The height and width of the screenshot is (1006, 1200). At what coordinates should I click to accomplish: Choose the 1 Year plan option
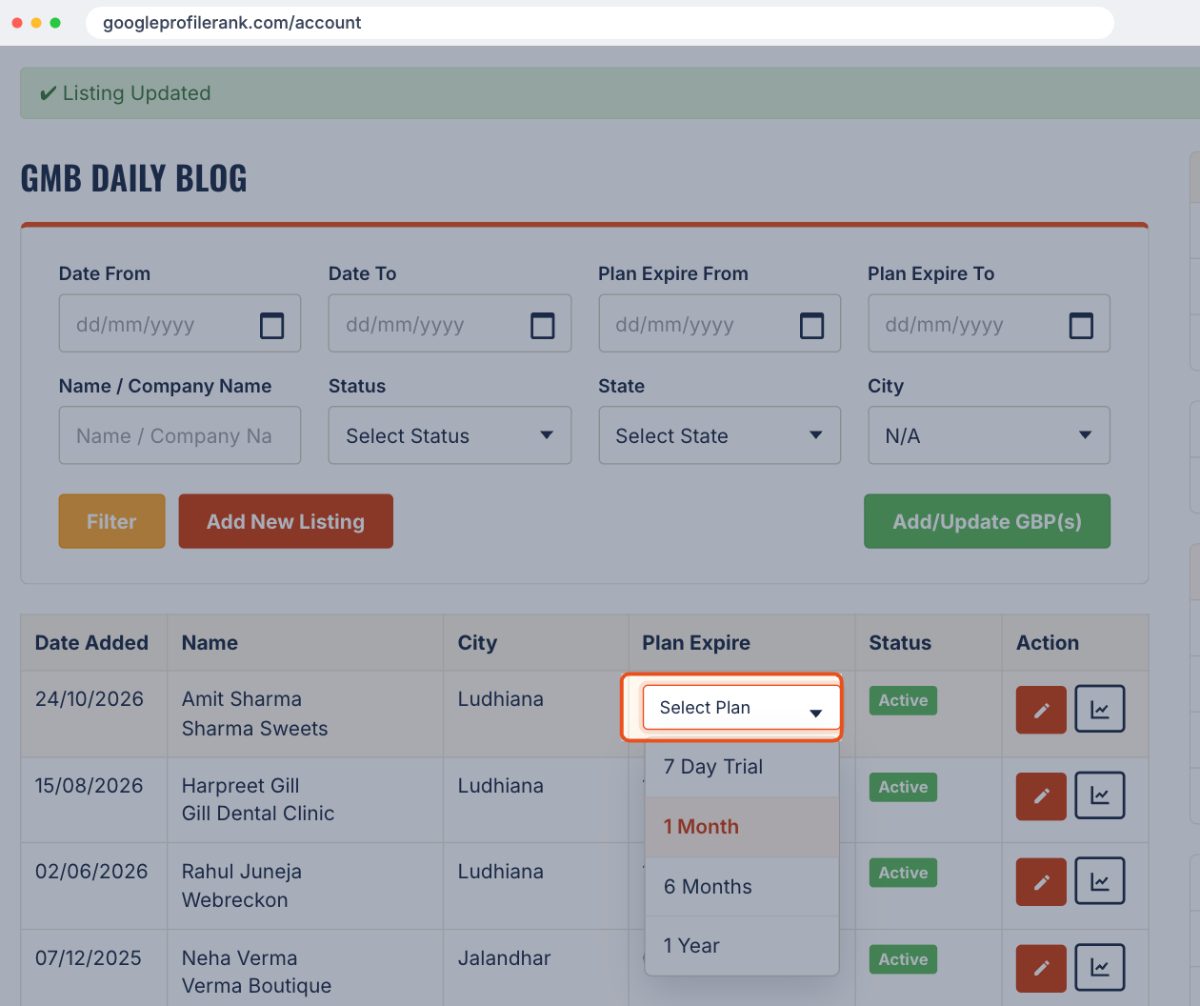coord(742,945)
